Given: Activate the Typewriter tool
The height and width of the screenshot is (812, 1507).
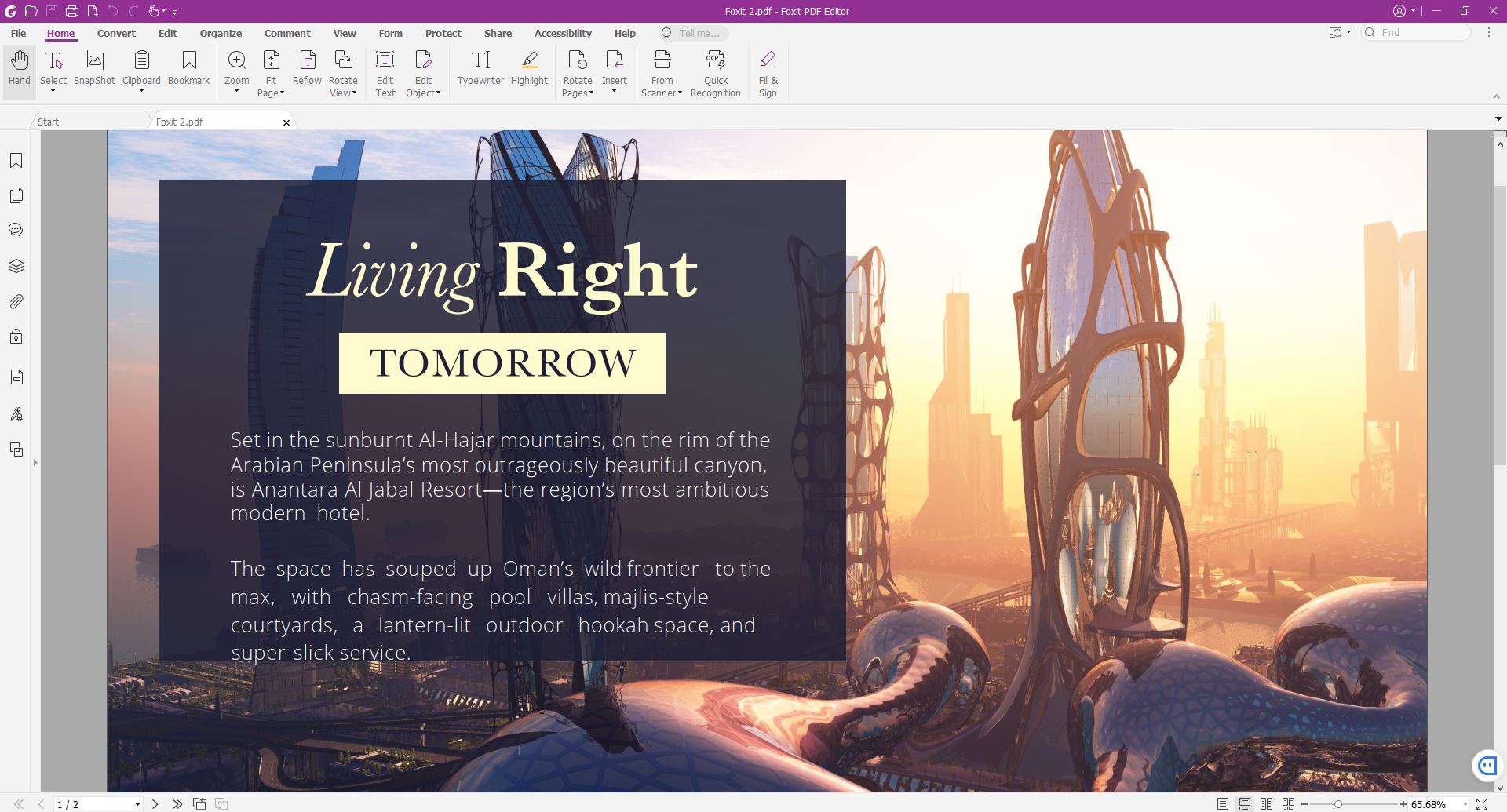Looking at the screenshot, I should (x=480, y=71).
